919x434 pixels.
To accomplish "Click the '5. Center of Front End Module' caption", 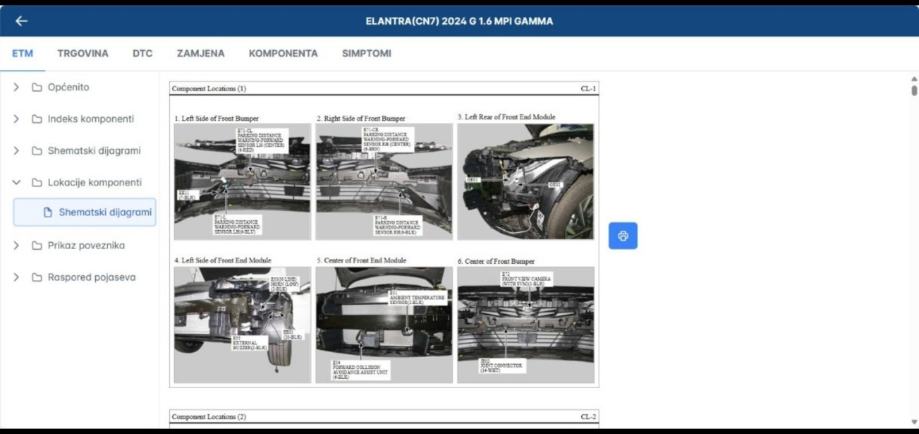I will (362, 260).
